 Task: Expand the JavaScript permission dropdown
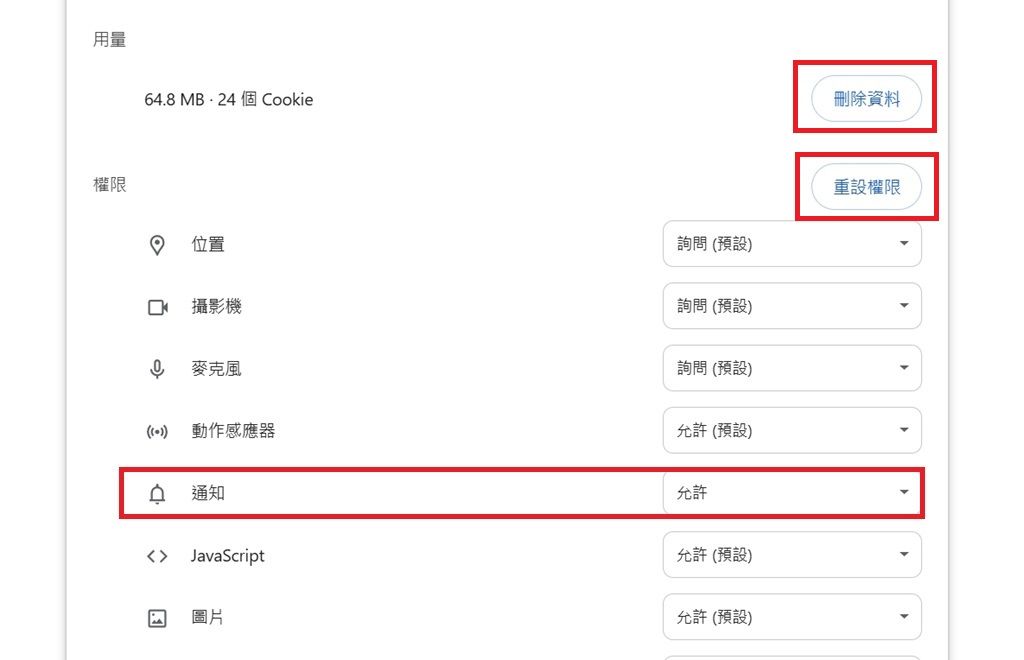791,555
